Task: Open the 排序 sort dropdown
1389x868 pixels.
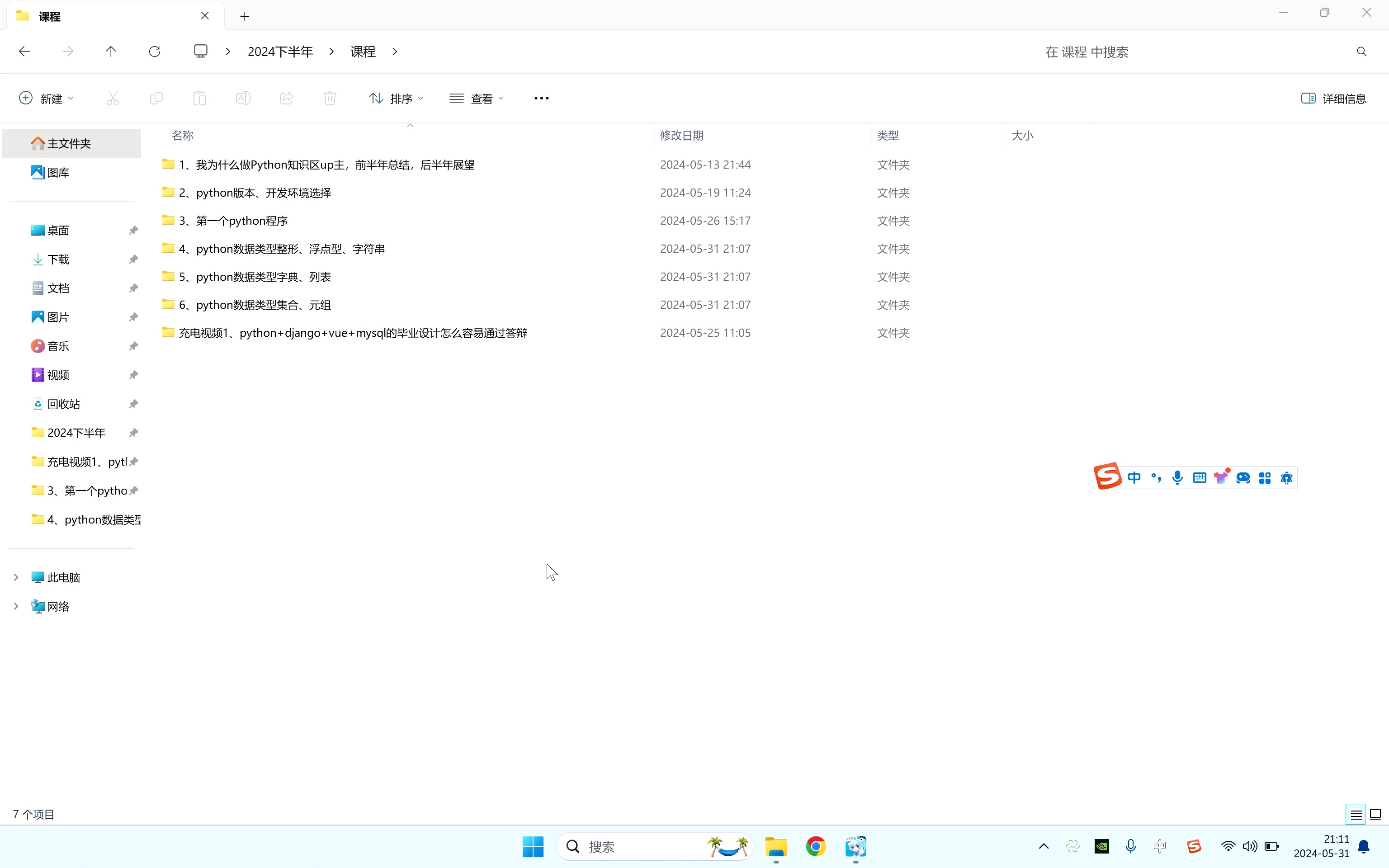Action: pyautogui.click(x=396, y=98)
